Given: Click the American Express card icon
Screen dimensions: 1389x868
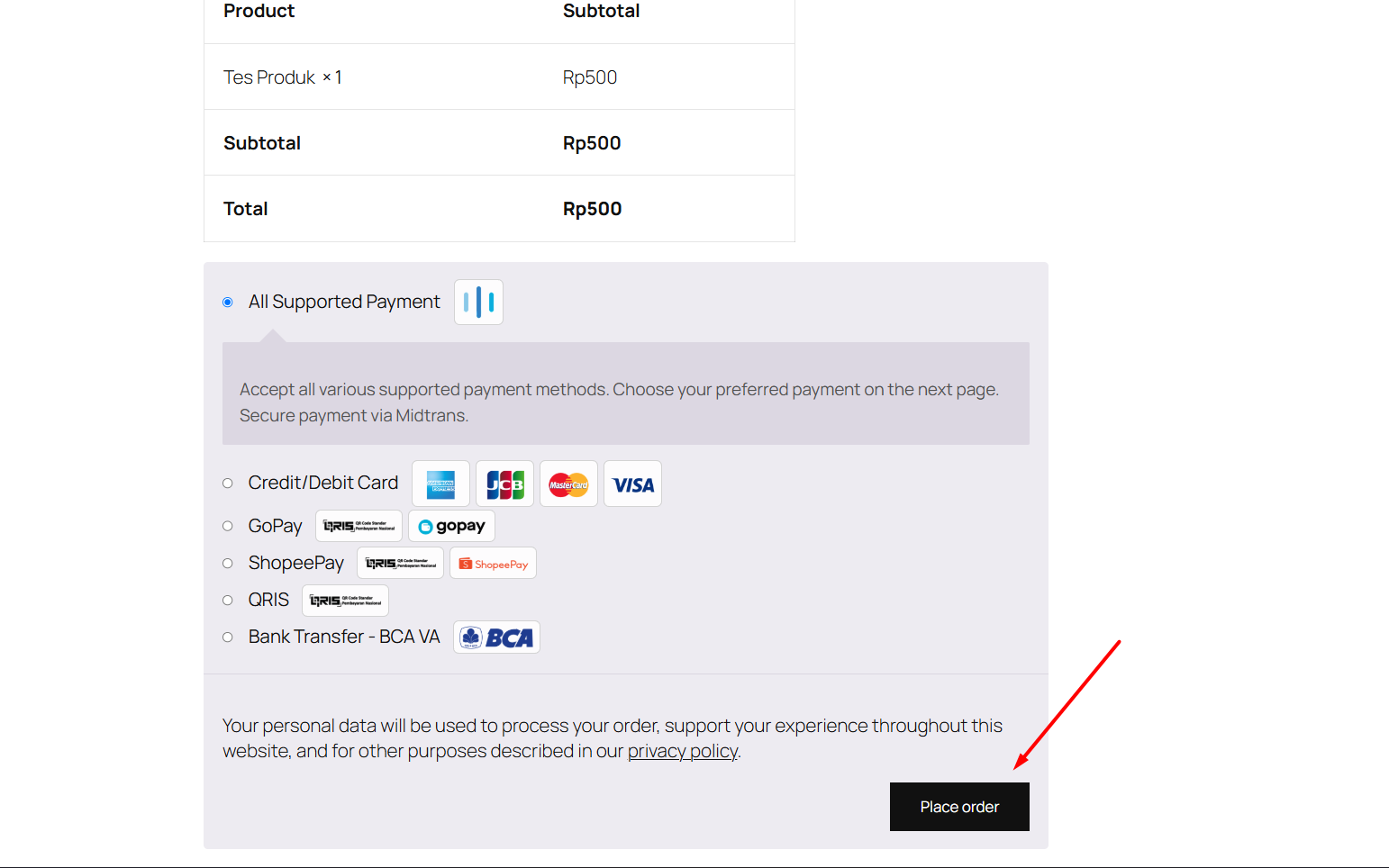Looking at the screenshot, I should pos(440,484).
